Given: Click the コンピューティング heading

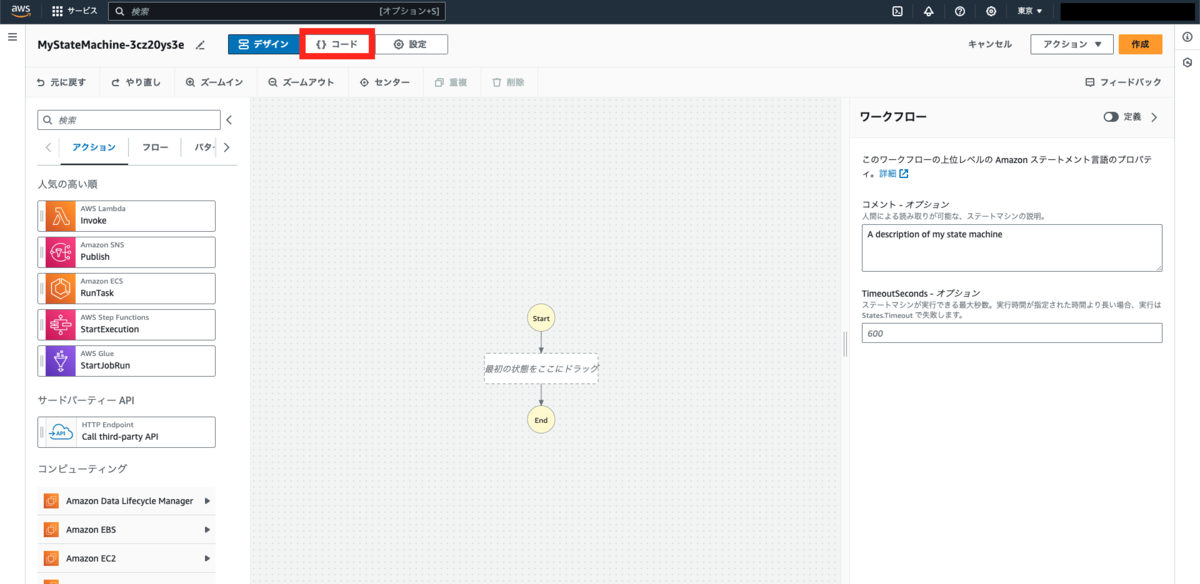Looking at the screenshot, I should pos(82,468).
